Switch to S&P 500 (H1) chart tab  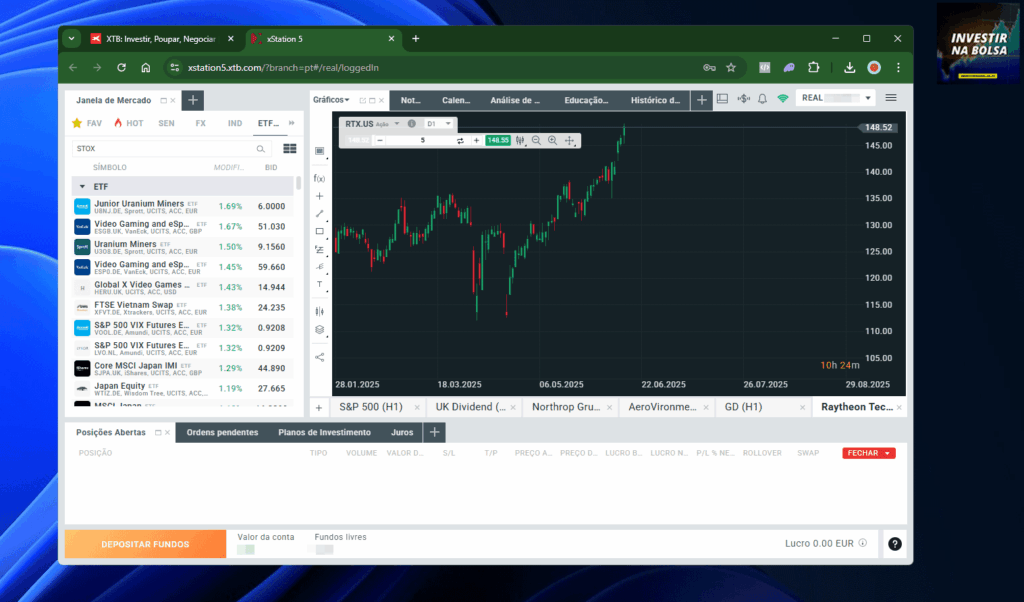[371, 407]
